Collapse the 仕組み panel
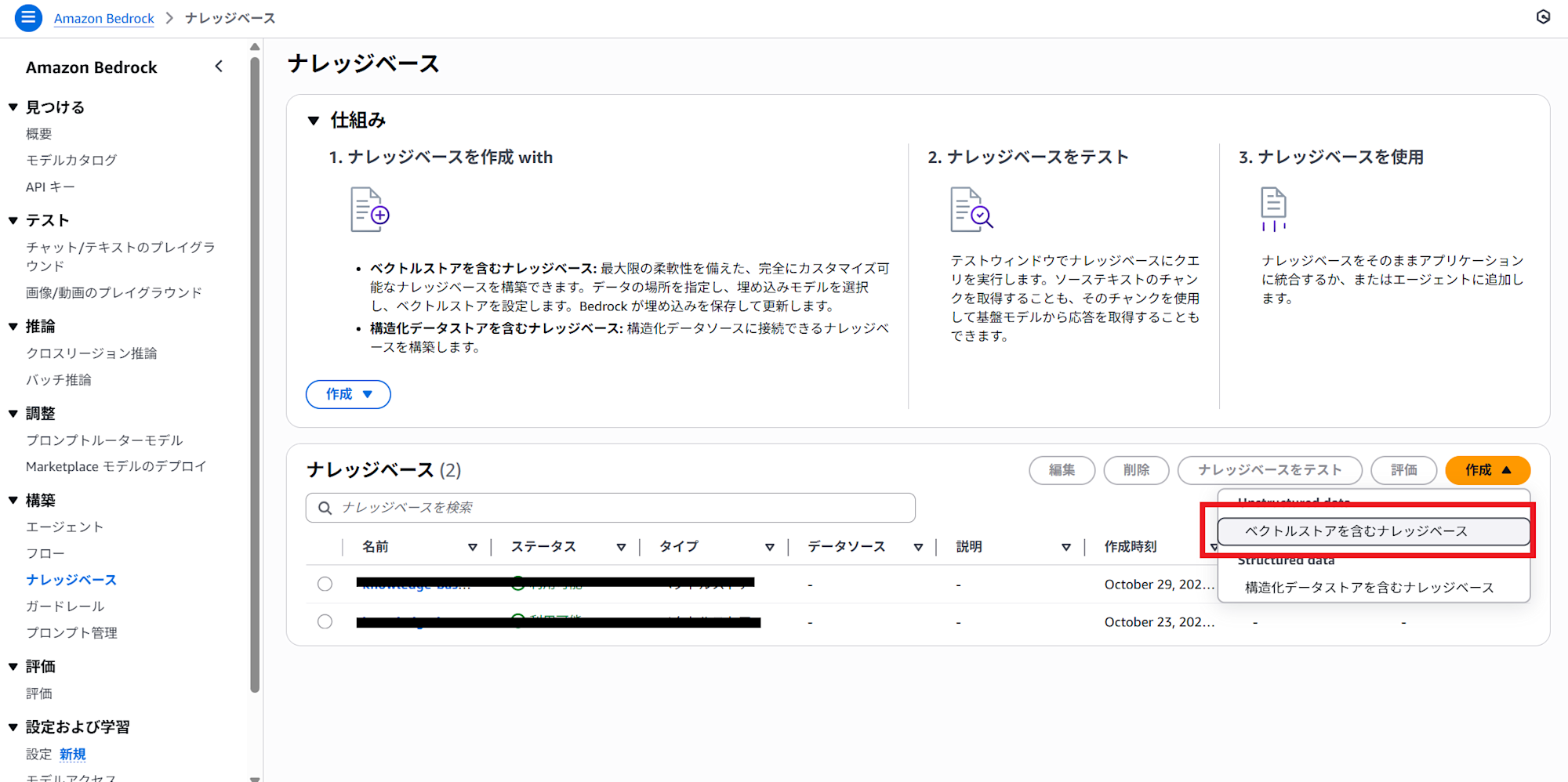Screen dimensions: 1568x782 [x=314, y=121]
